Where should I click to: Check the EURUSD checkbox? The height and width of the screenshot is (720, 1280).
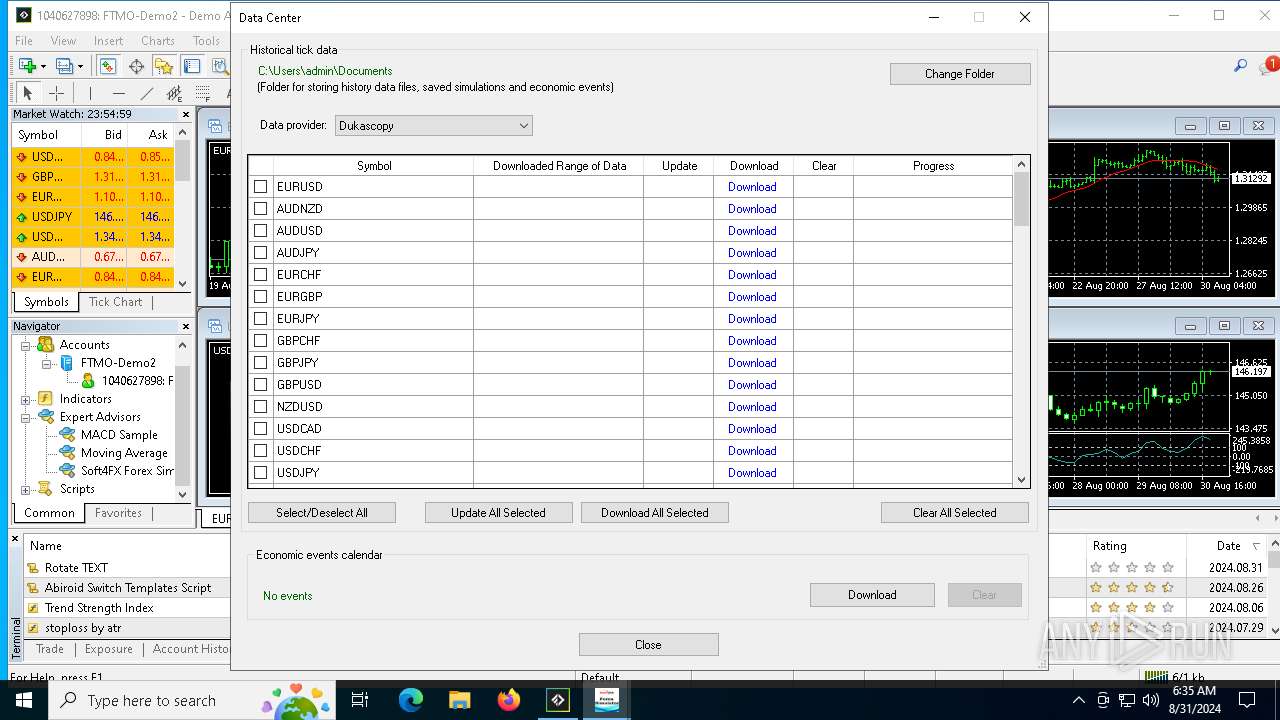click(x=261, y=187)
